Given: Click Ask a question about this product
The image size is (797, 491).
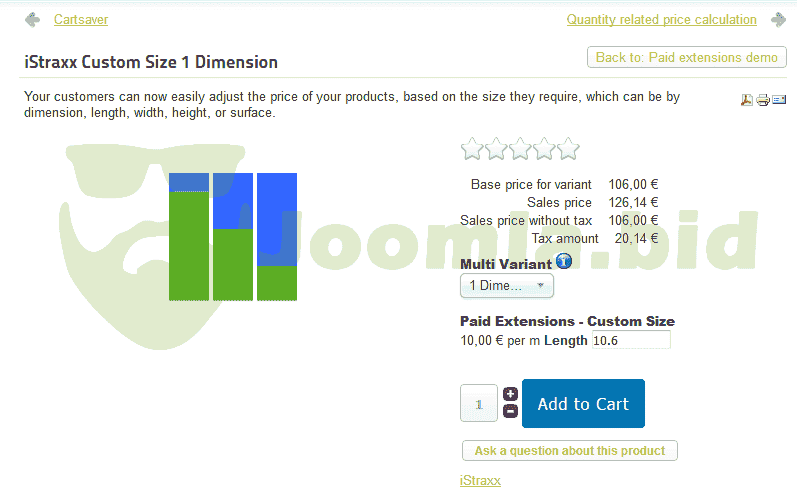Looking at the screenshot, I should click(570, 451).
